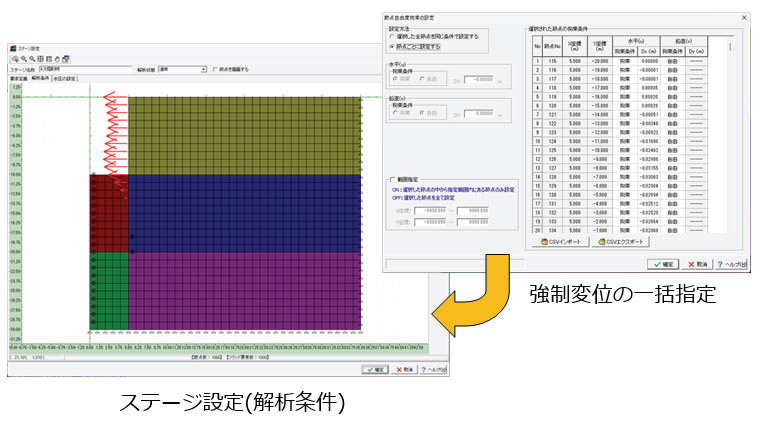Image resolution: width=762 pixels, height=425 pixels.
Task: Open the 解析状態 dropdown
Action: (204, 69)
